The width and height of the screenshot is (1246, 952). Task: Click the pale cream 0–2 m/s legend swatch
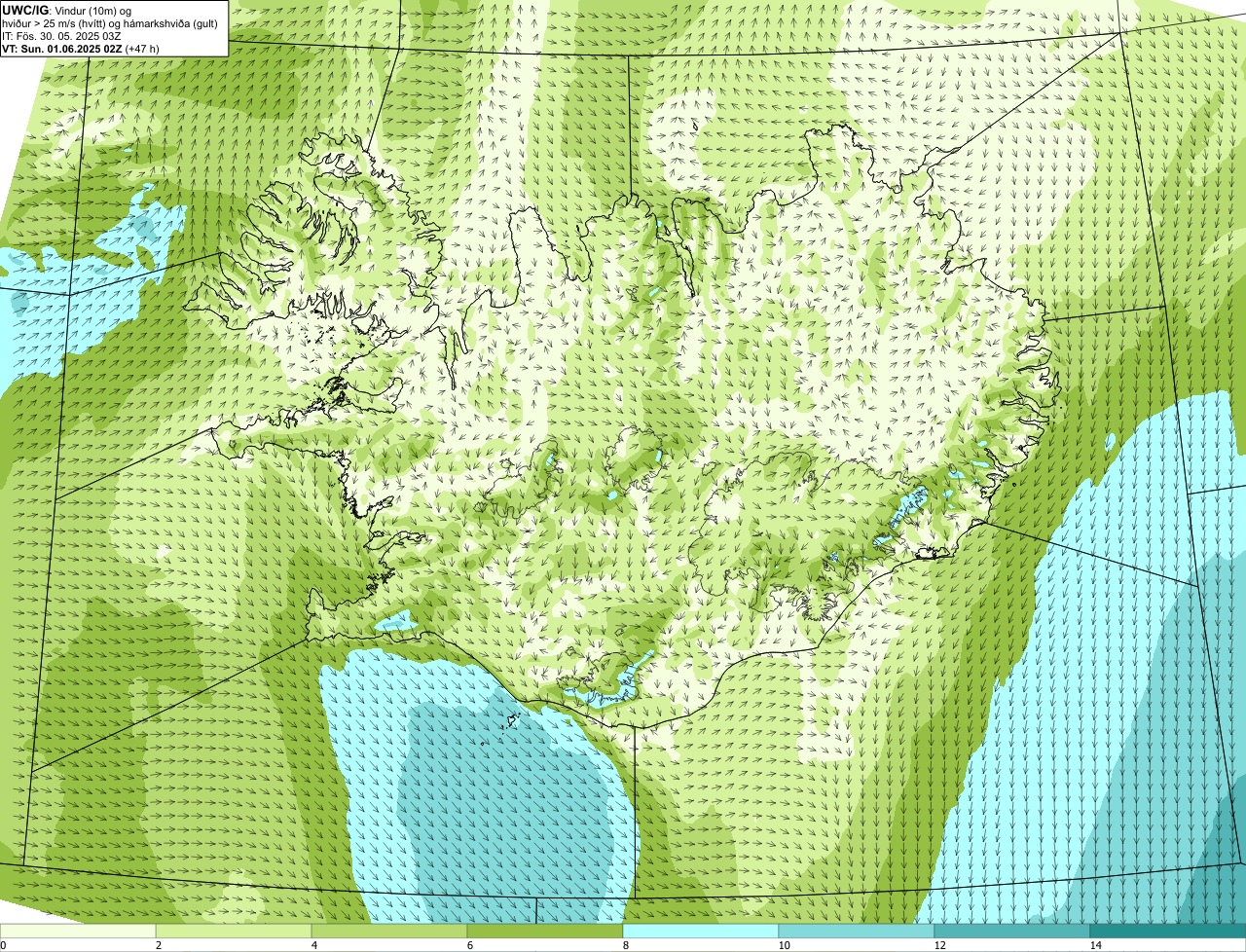click(x=78, y=932)
